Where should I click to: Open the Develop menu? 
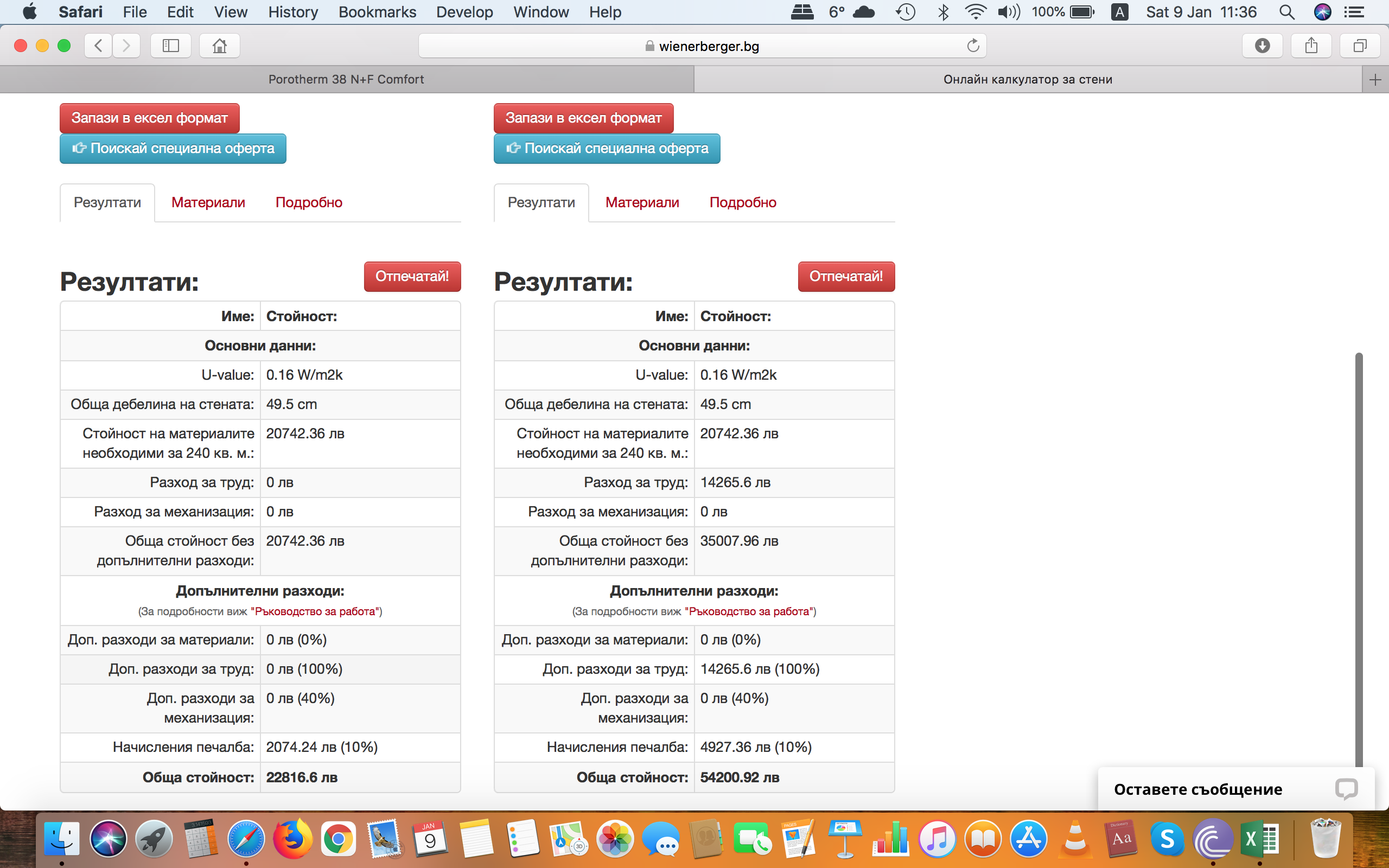(x=464, y=12)
